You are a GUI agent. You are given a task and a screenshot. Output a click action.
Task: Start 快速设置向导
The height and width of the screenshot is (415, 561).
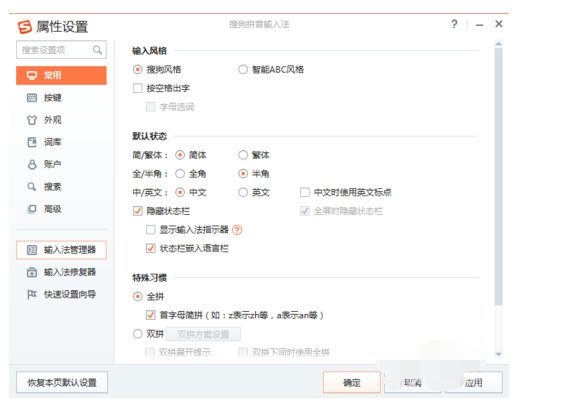pyautogui.click(x=61, y=294)
